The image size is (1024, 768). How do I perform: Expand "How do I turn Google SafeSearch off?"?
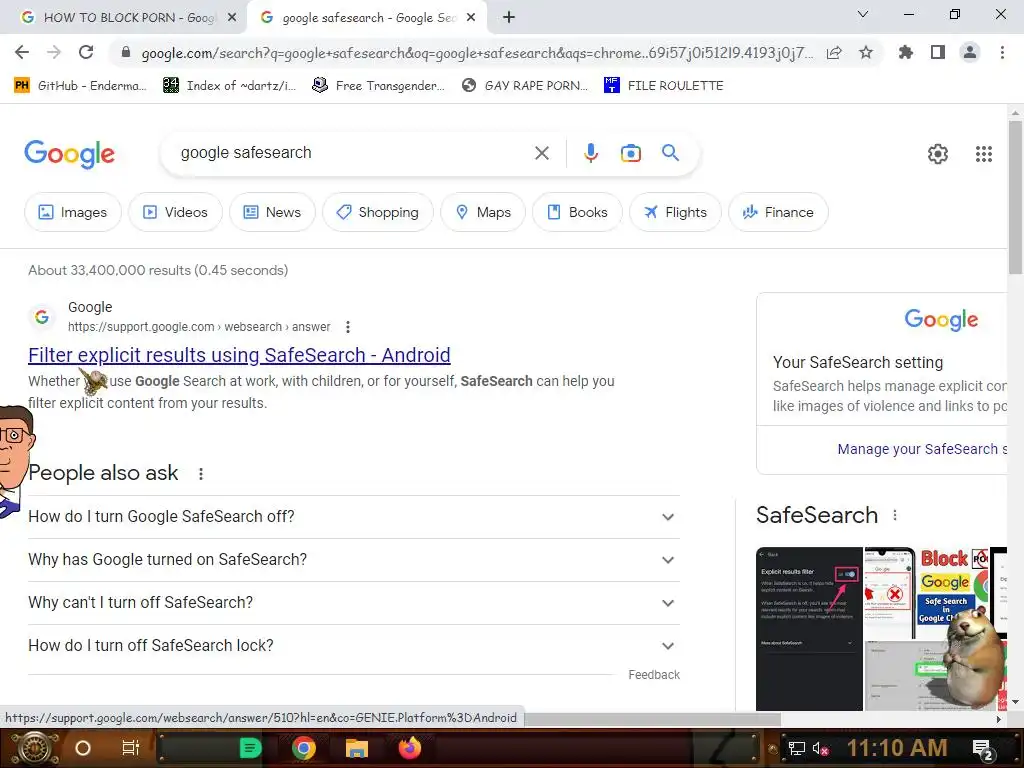tap(354, 517)
